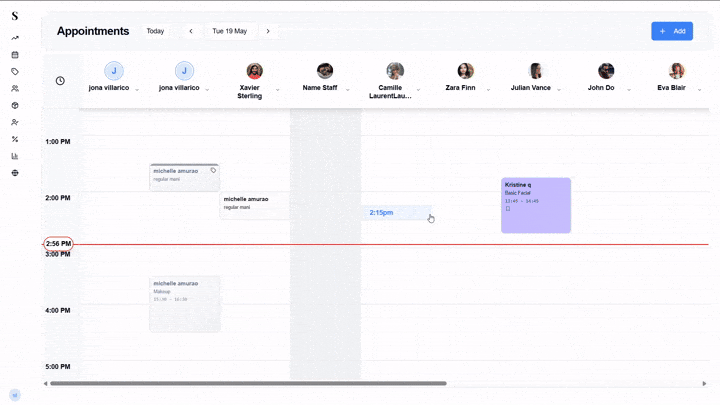Click the Appointments heading

coord(93,31)
